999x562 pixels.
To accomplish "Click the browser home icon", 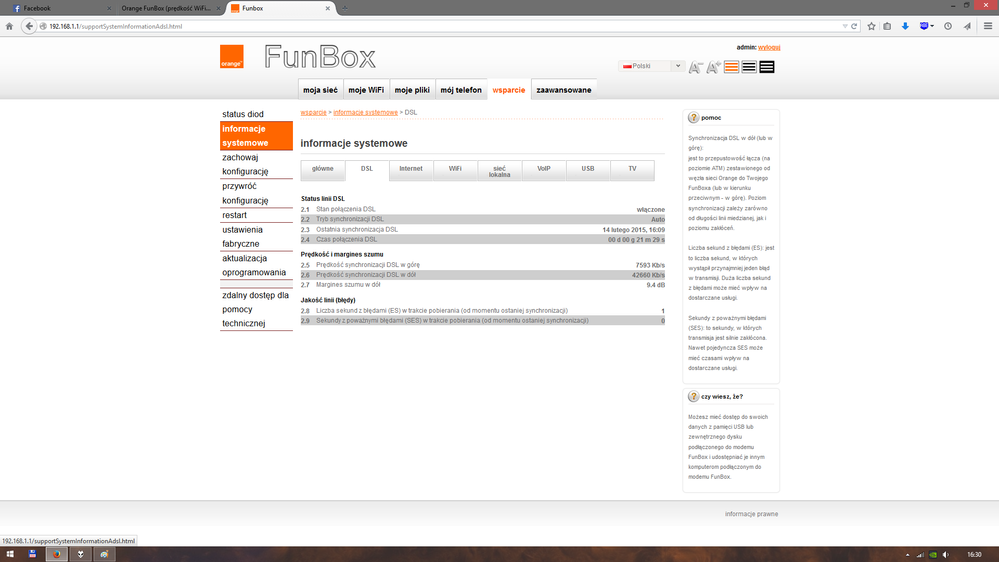I will (x=9, y=26).
